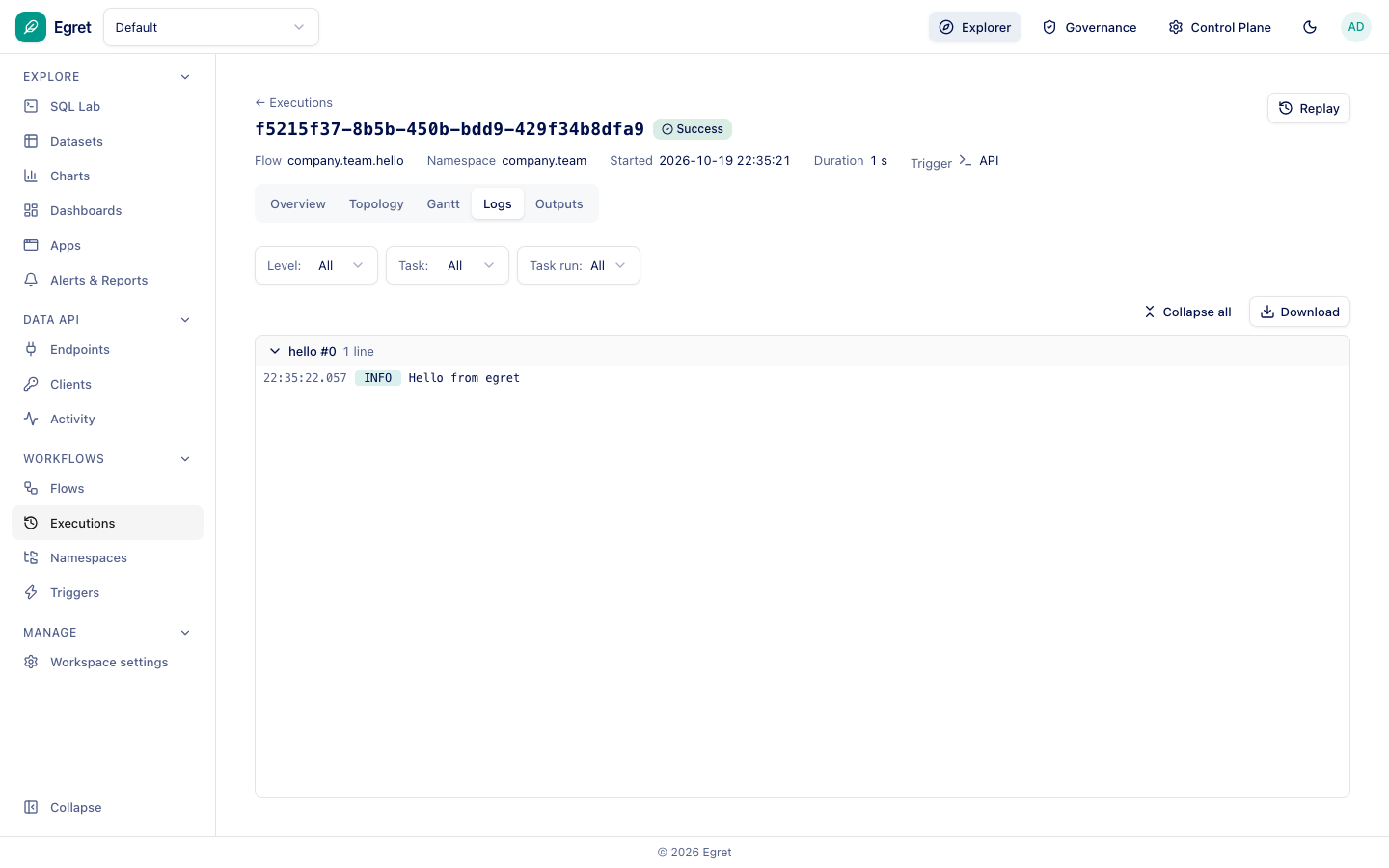Screen dimensions: 1389x868
Task: Open the Clients page
Action: point(107,384)
